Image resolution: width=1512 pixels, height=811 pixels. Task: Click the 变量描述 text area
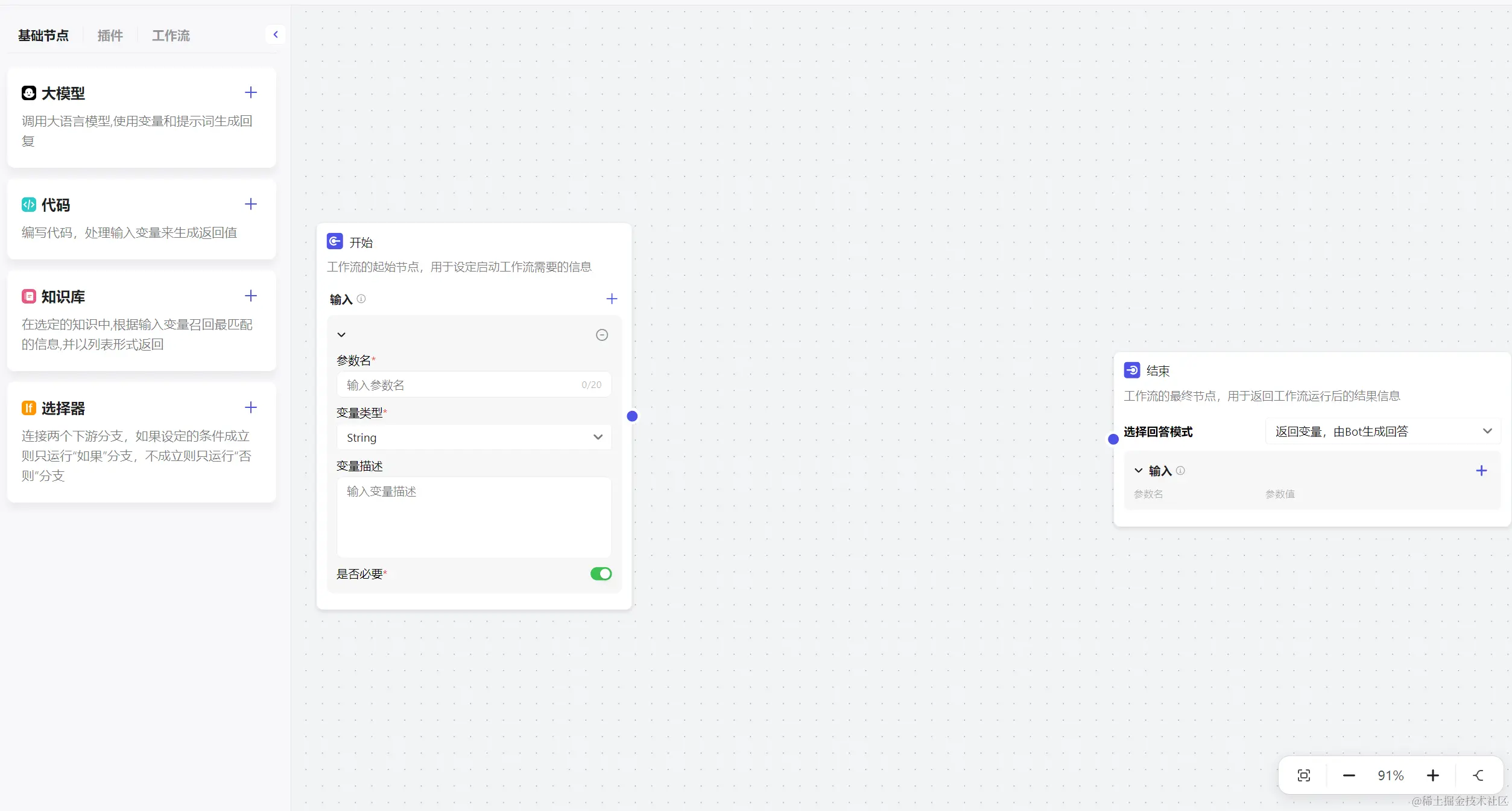[473, 517]
